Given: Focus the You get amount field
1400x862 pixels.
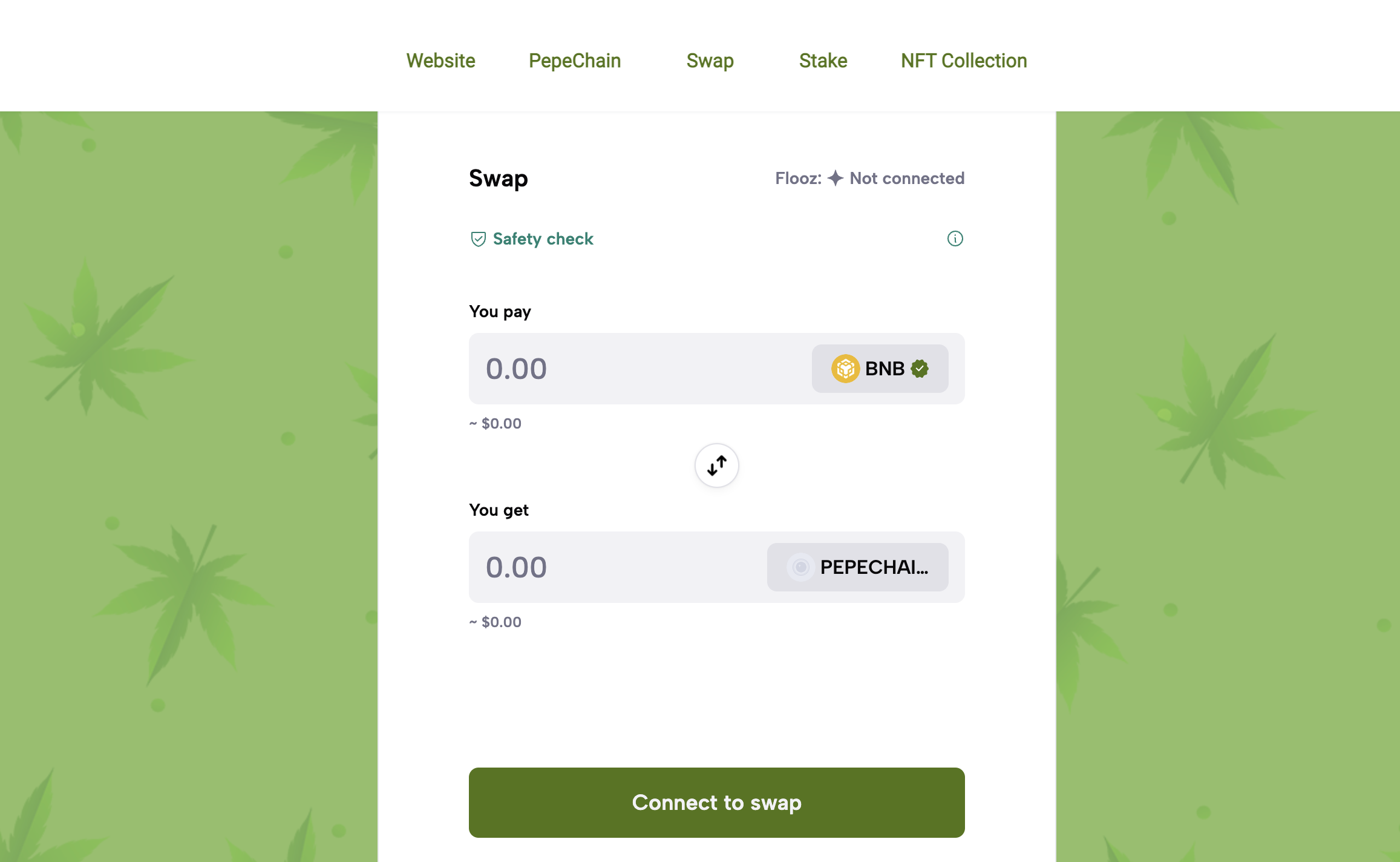Looking at the screenshot, I should pyautogui.click(x=618, y=567).
